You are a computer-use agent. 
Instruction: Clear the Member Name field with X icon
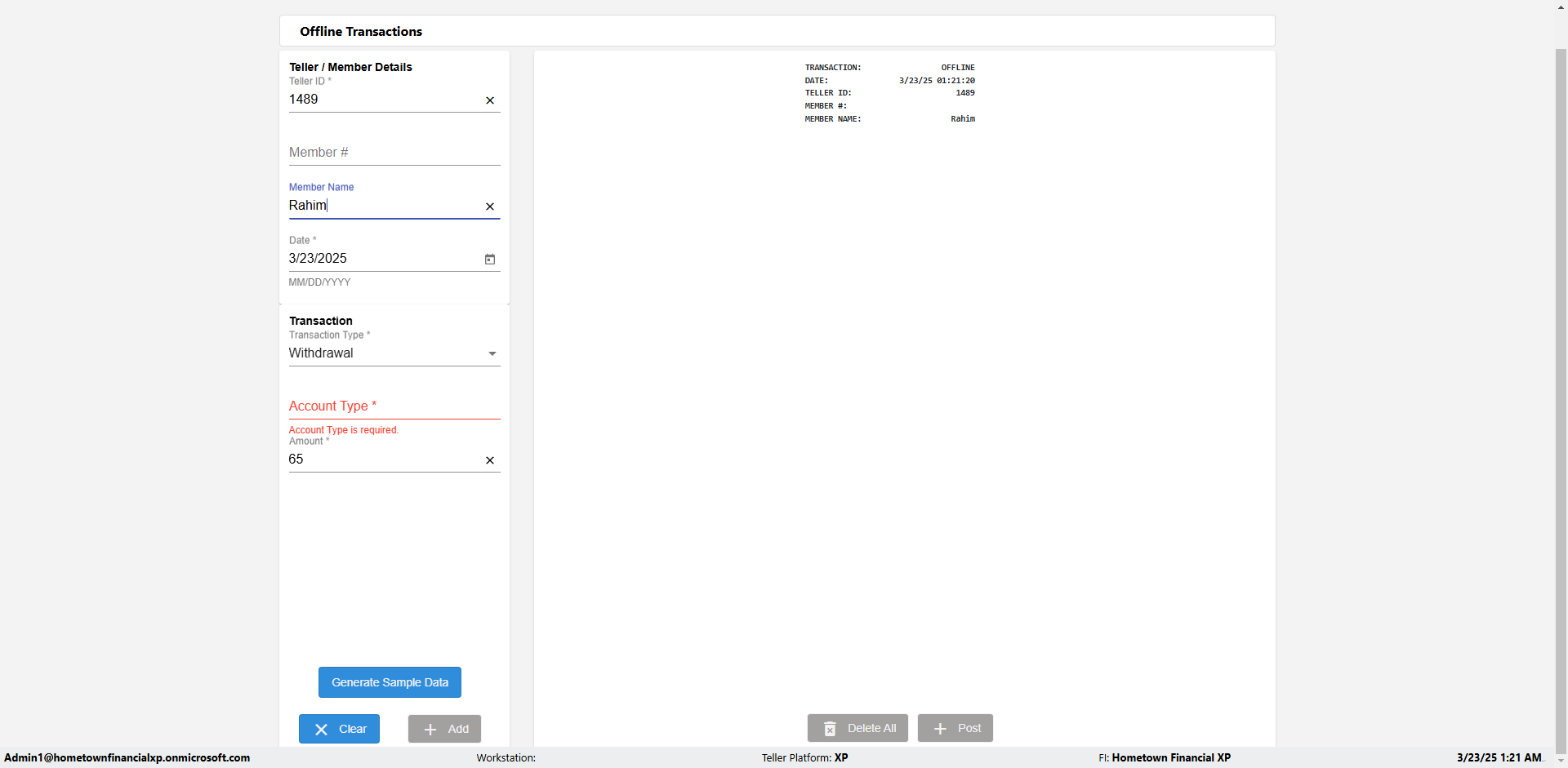490,206
